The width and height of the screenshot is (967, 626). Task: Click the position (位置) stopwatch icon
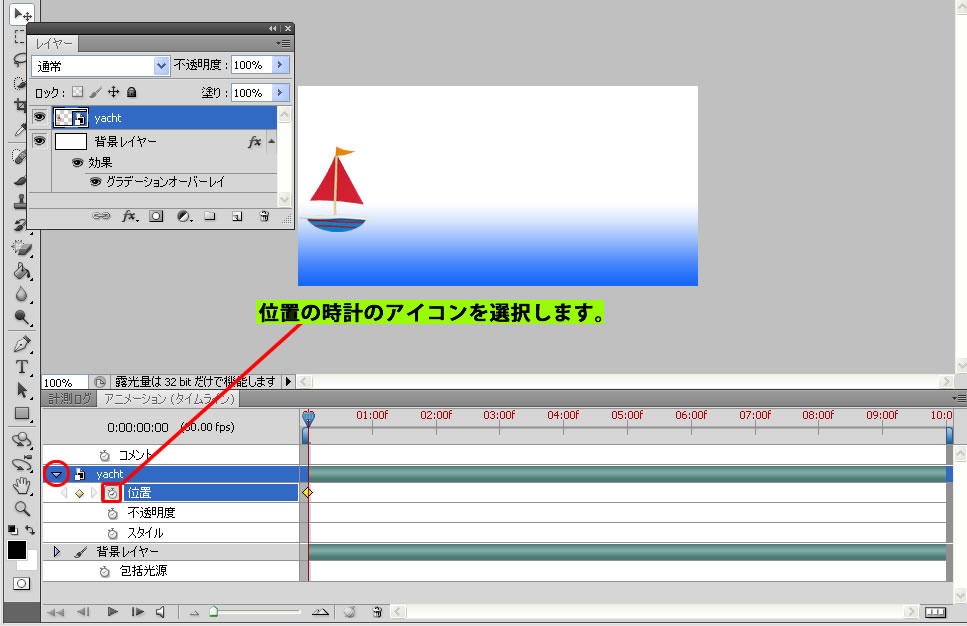pyautogui.click(x=112, y=493)
